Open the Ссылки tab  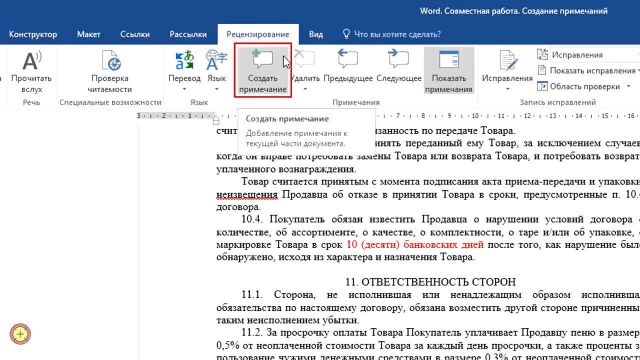(x=135, y=34)
